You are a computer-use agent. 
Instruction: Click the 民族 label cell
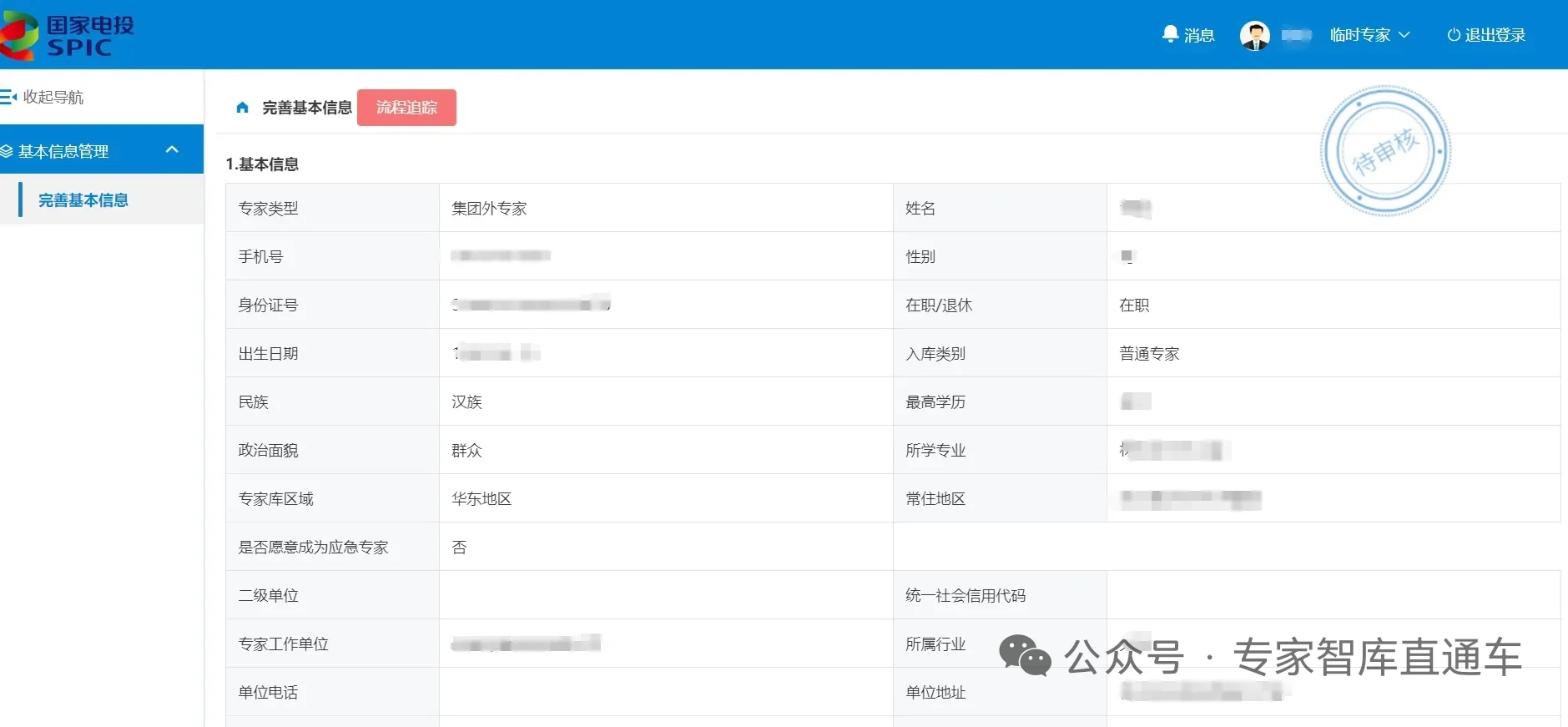pos(332,401)
